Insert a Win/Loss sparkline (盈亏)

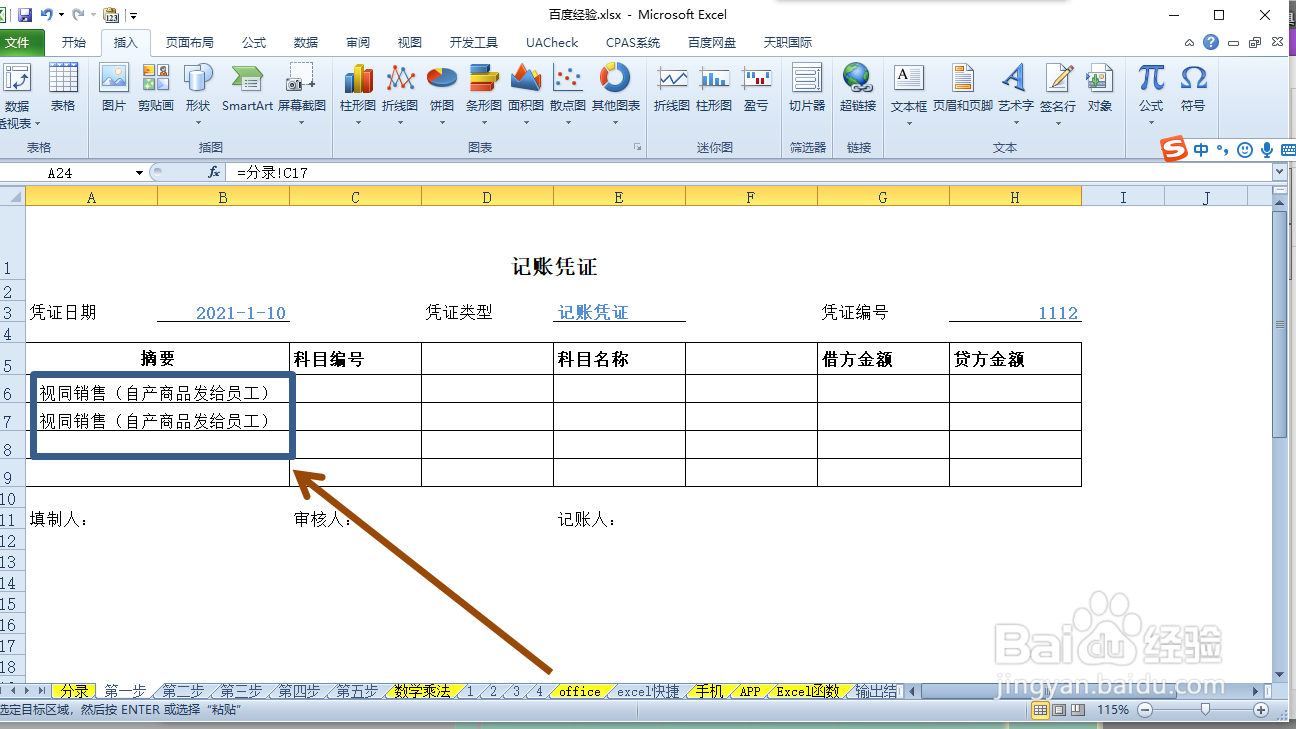756,88
